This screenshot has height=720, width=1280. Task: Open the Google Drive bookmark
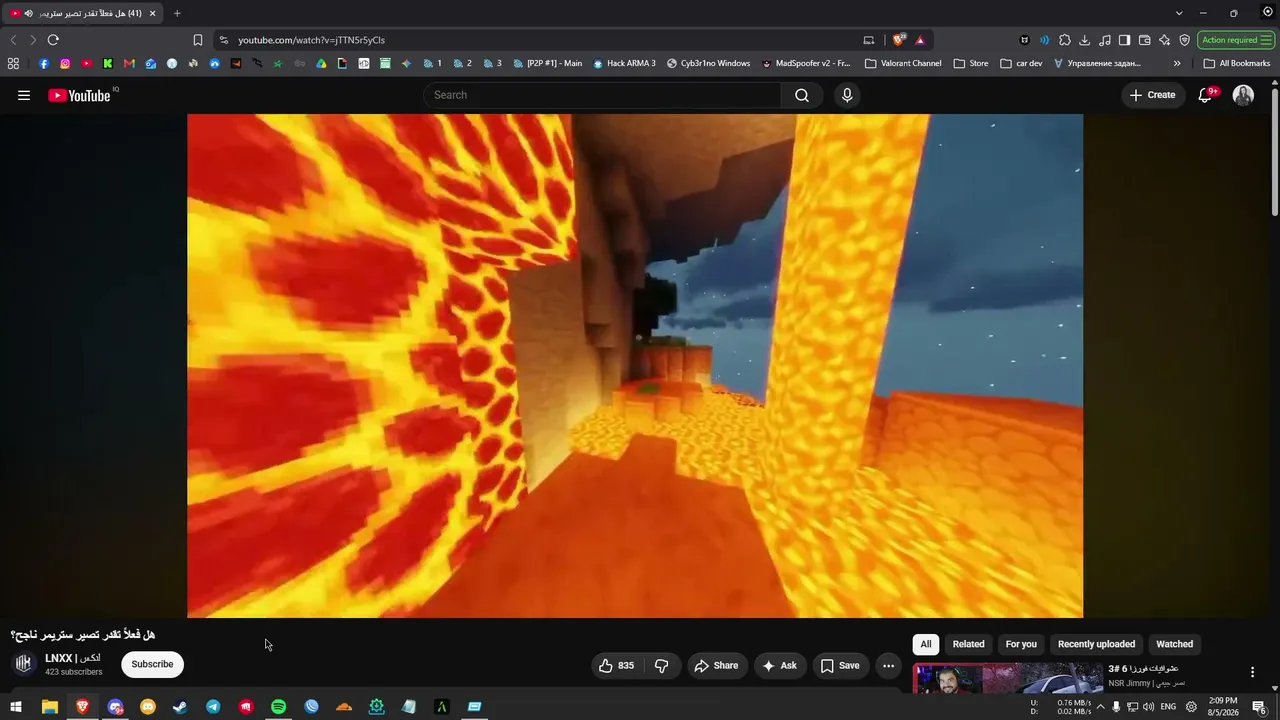tap(321, 63)
